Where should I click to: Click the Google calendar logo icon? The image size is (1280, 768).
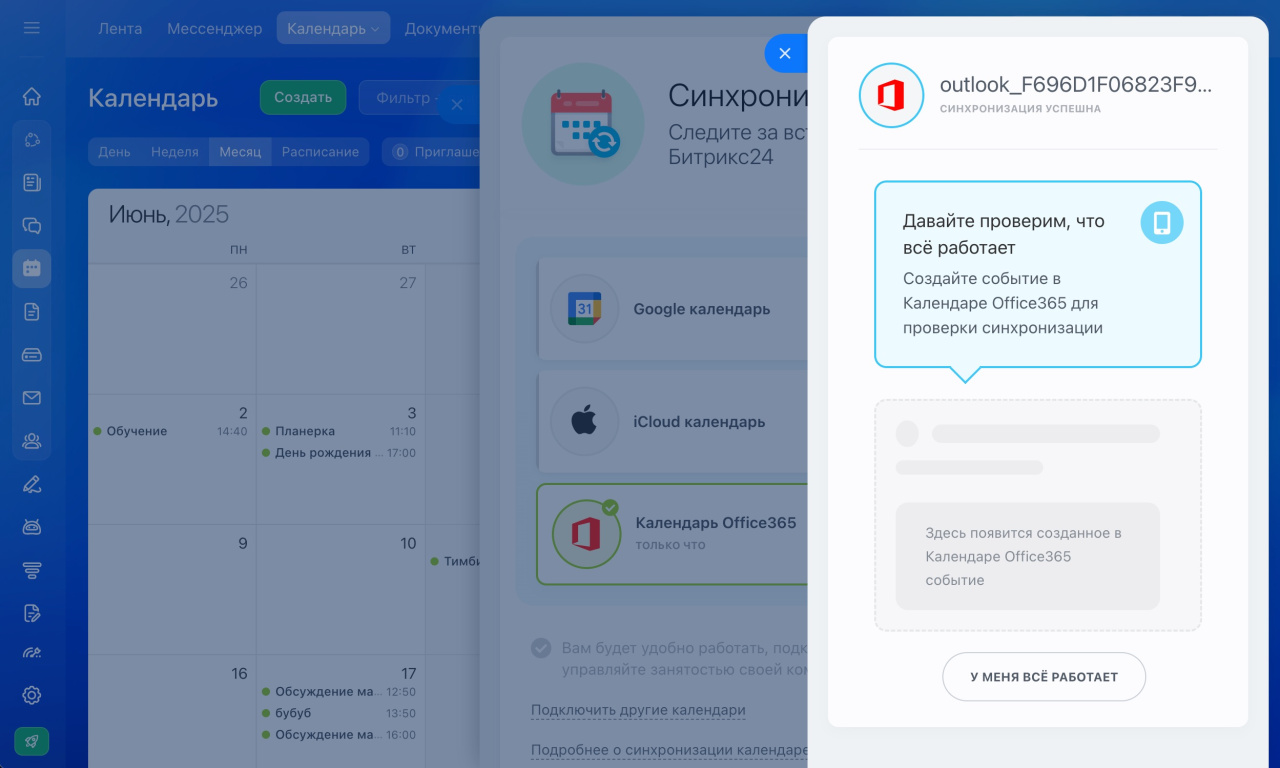pyautogui.click(x=584, y=309)
